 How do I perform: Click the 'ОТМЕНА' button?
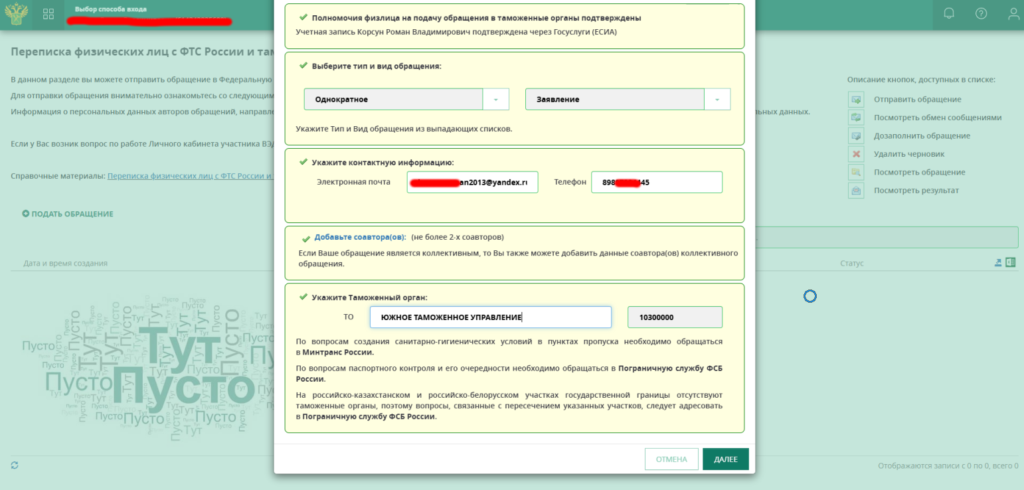click(671, 459)
